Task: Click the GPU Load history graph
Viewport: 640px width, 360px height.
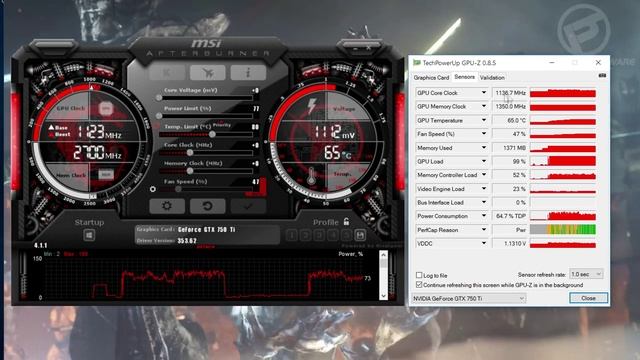Action: tap(563, 161)
